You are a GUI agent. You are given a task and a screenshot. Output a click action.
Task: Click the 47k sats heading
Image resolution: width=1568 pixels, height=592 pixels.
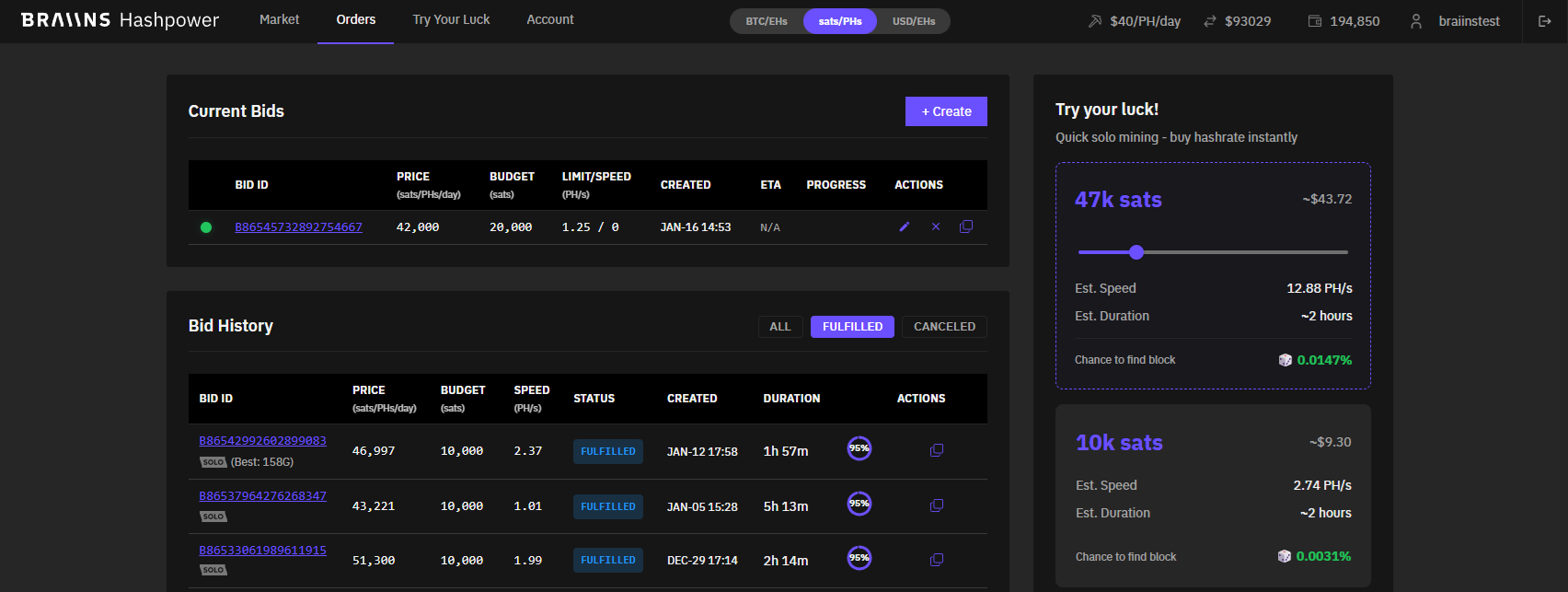coord(1118,200)
